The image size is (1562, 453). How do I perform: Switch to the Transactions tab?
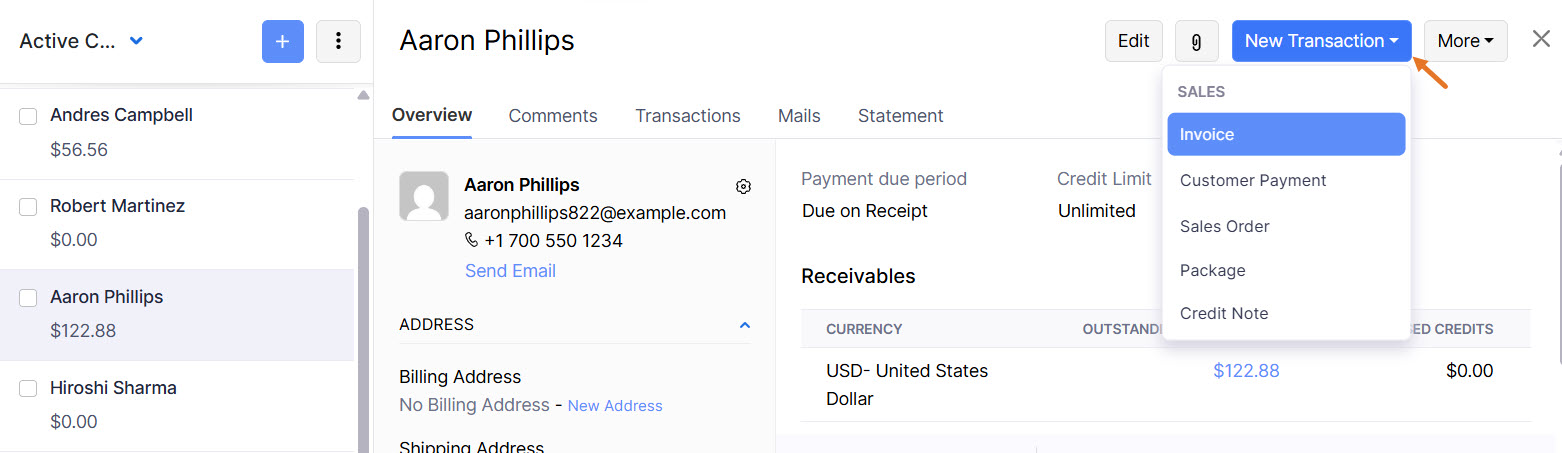click(x=687, y=116)
